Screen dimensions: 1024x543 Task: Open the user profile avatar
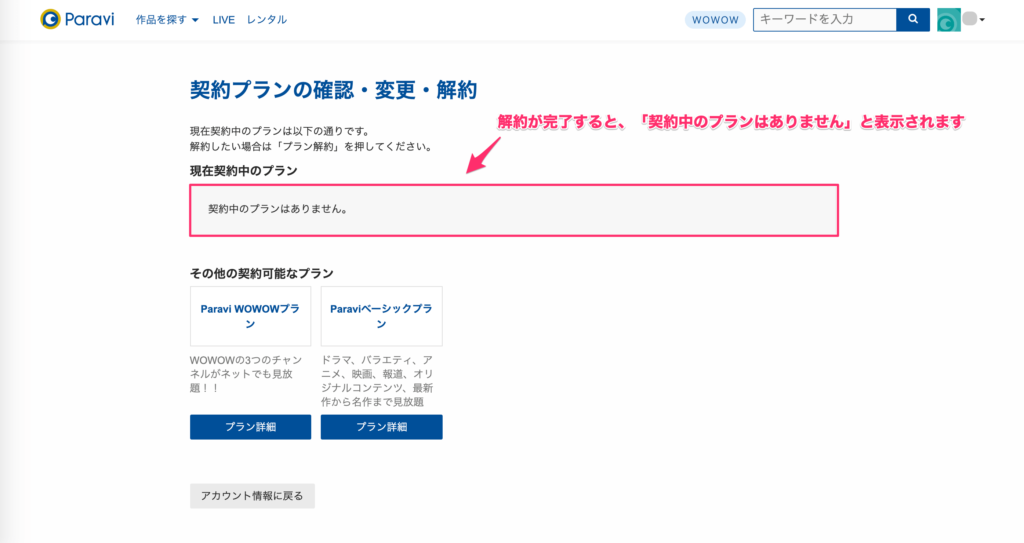(x=949, y=20)
